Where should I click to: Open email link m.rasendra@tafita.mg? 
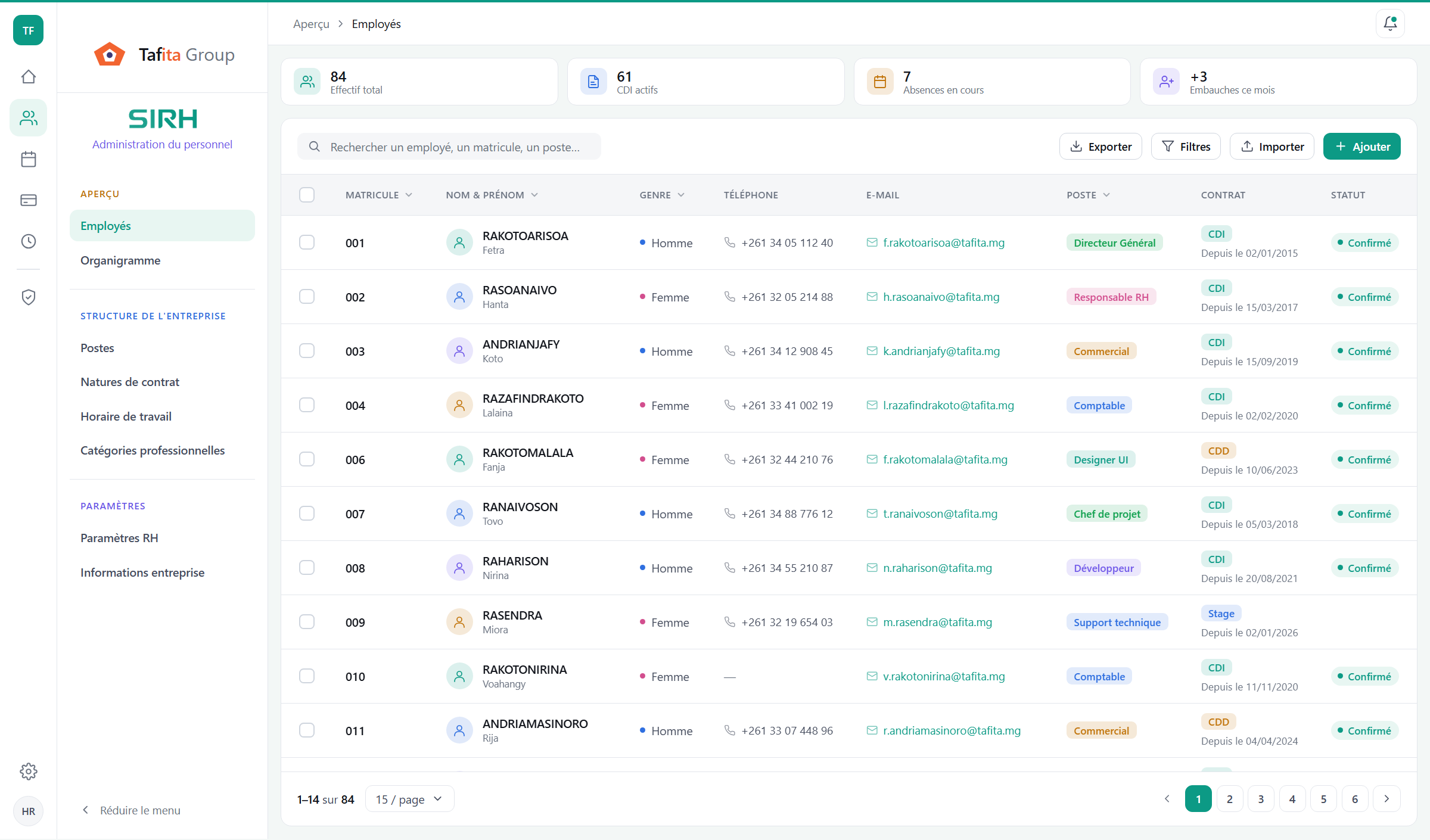coord(937,622)
